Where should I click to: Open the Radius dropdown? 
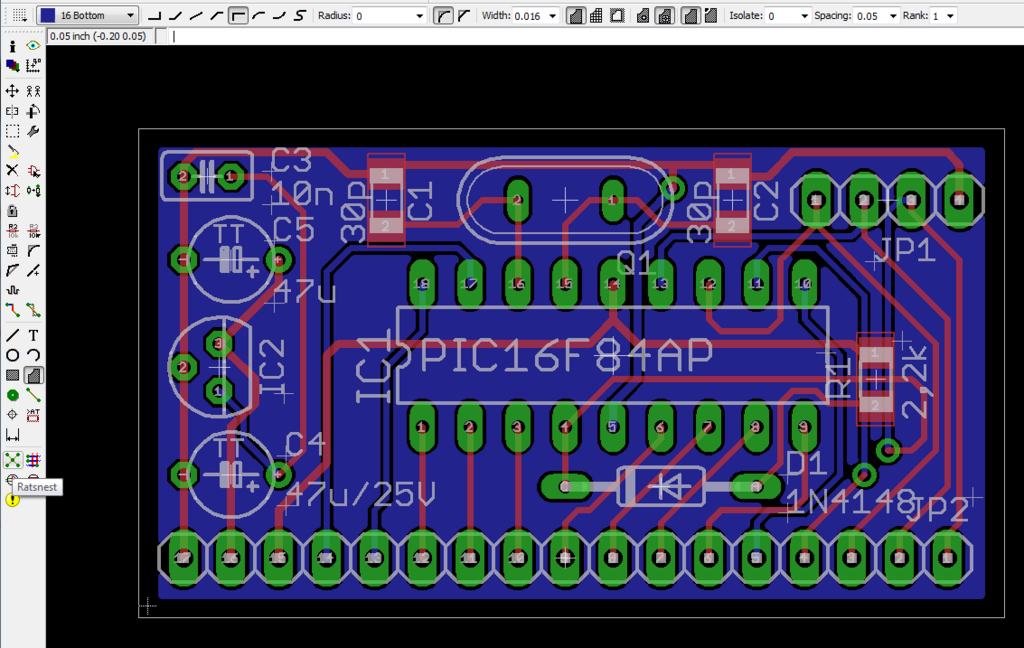tap(419, 16)
